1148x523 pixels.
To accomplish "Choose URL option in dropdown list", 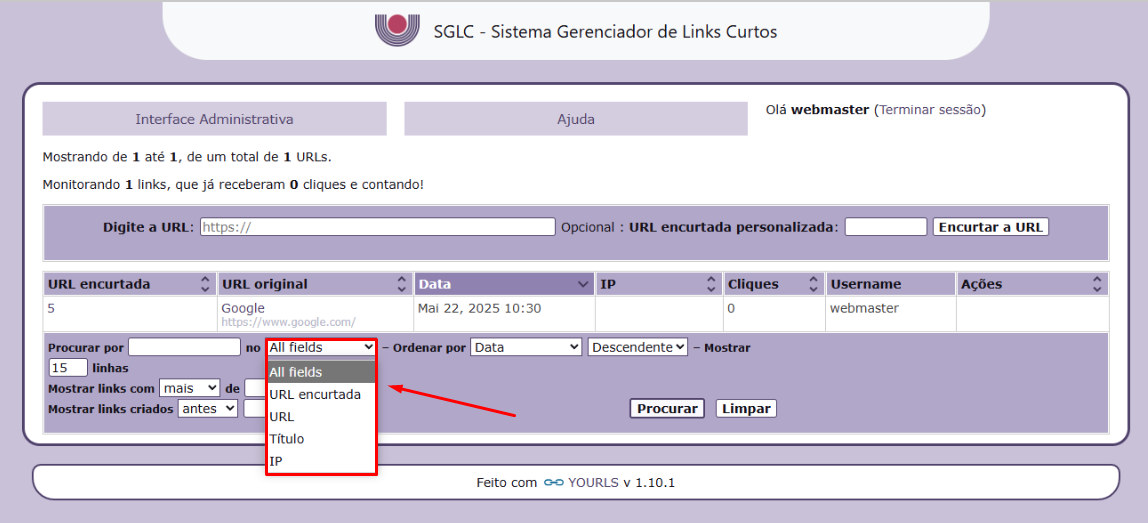I will (x=321, y=417).
